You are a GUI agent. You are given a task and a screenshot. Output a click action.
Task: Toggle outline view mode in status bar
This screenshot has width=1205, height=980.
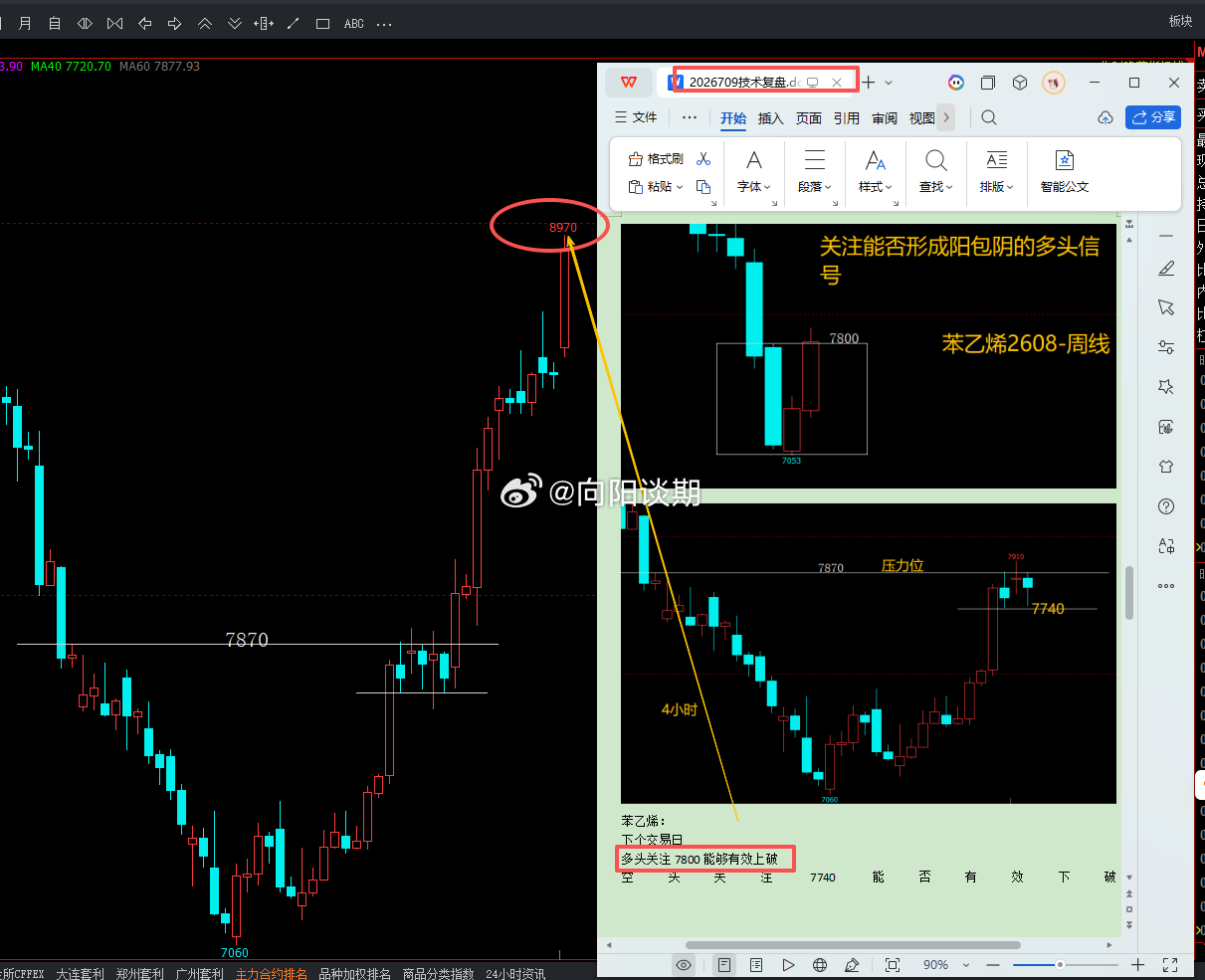(x=756, y=965)
